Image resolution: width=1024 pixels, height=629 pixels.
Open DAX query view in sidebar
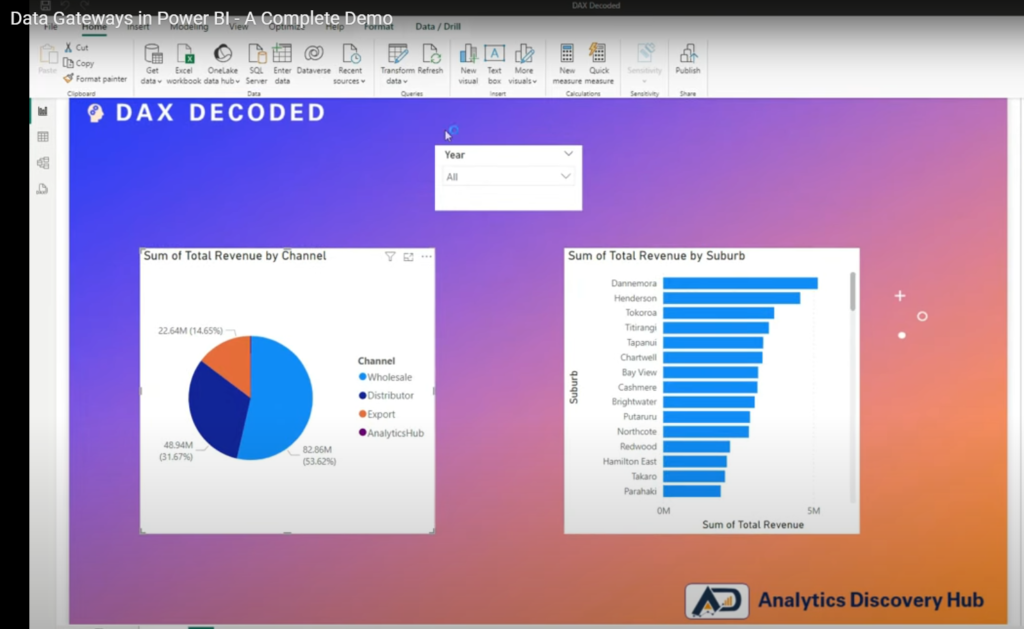(43, 189)
